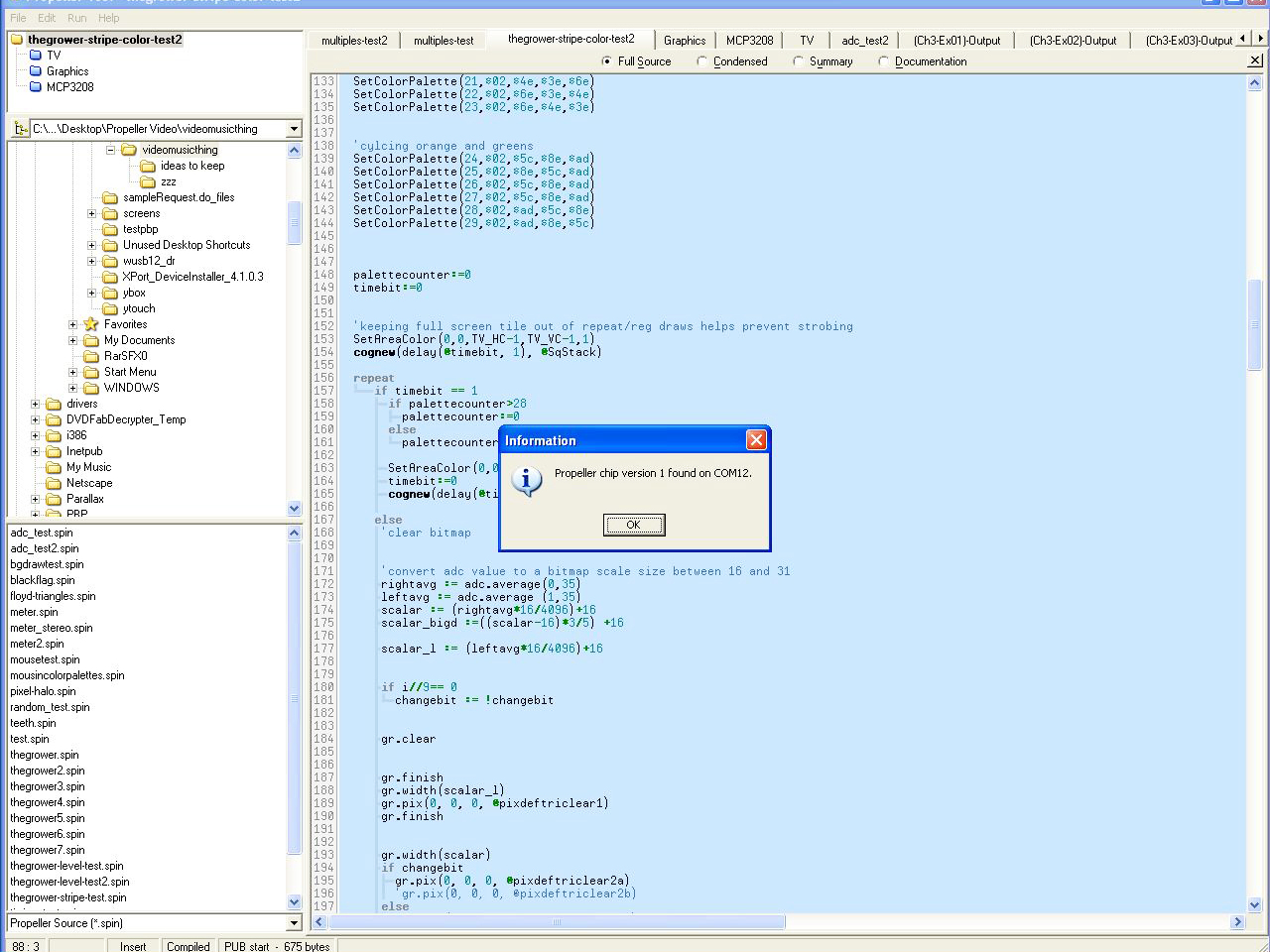Click the i386 folder icon
Image resolution: width=1270 pixels, height=952 pixels.
pyautogui.click(x=54, y=435)
